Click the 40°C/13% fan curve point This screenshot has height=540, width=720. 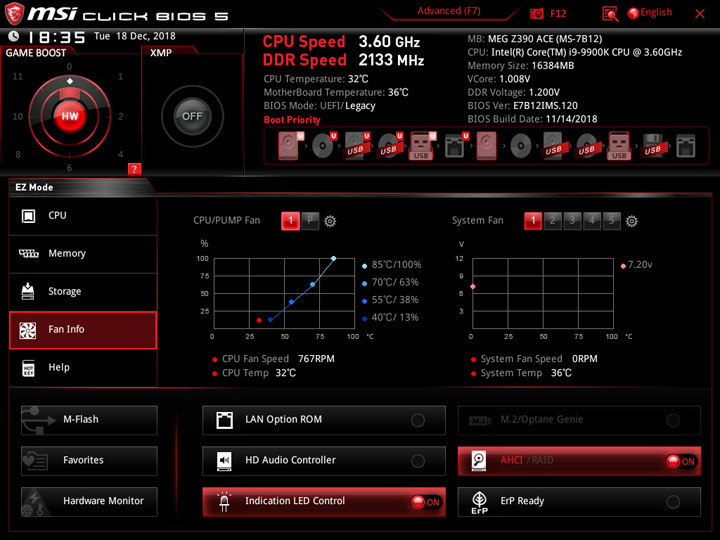[x=270, y=320]
